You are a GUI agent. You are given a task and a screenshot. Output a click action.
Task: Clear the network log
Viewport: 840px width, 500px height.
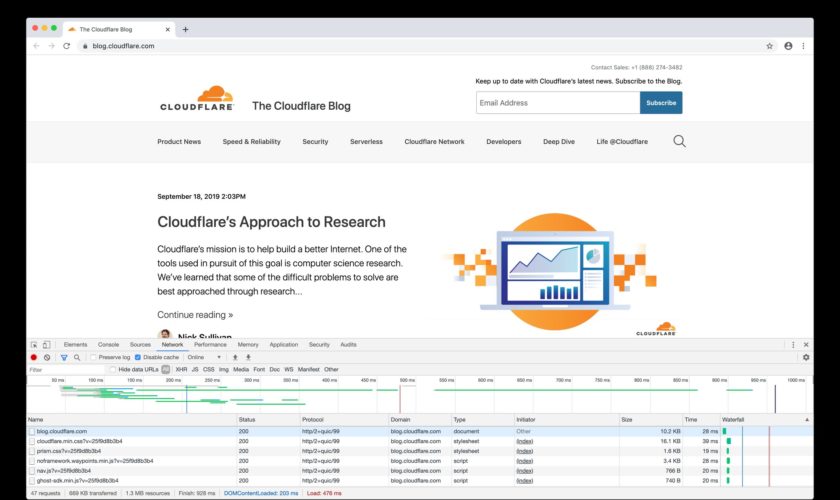[x=47, y=357]
